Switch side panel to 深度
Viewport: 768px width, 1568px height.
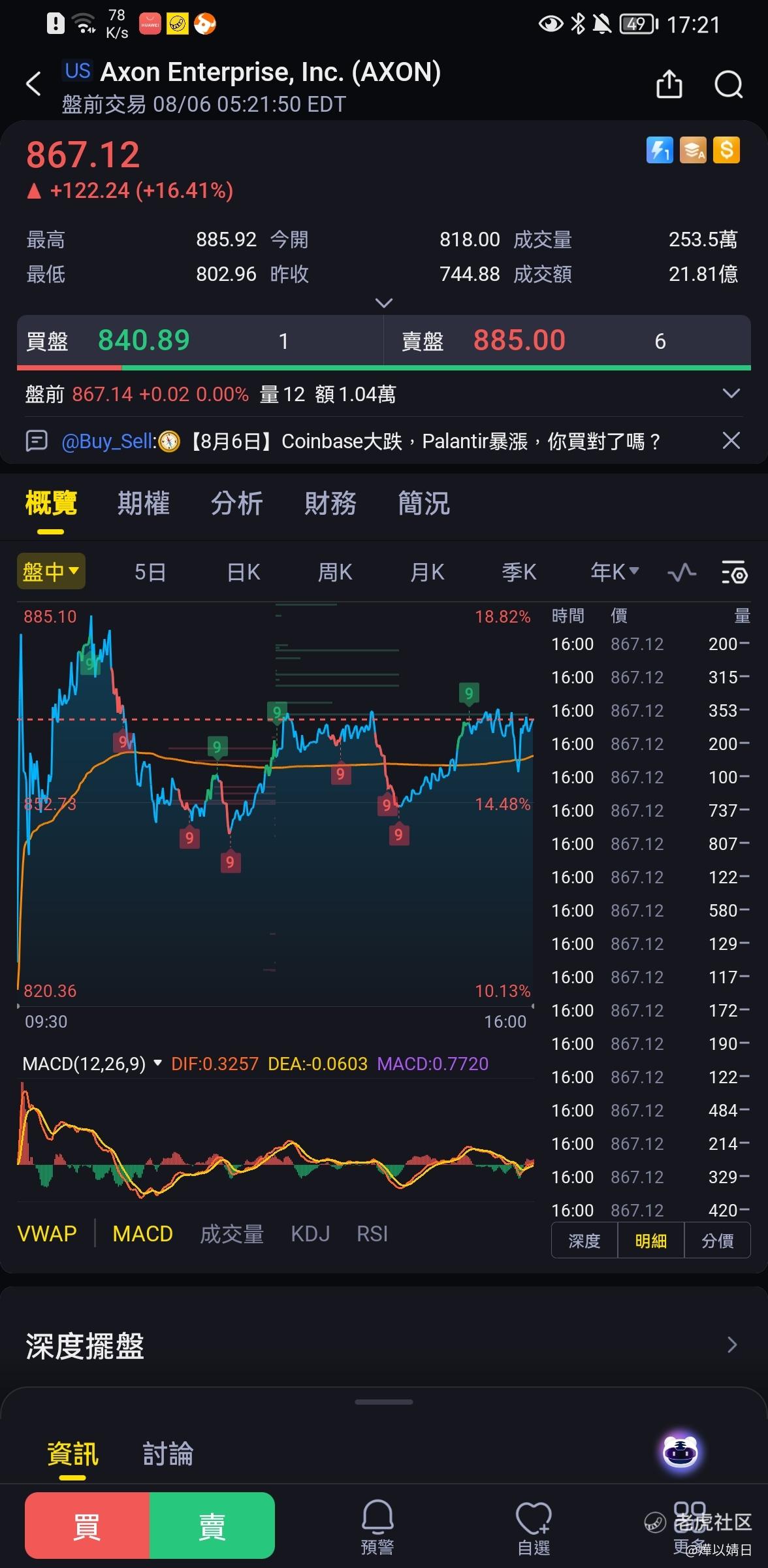pyautogui.click(x=584, y=1241)
